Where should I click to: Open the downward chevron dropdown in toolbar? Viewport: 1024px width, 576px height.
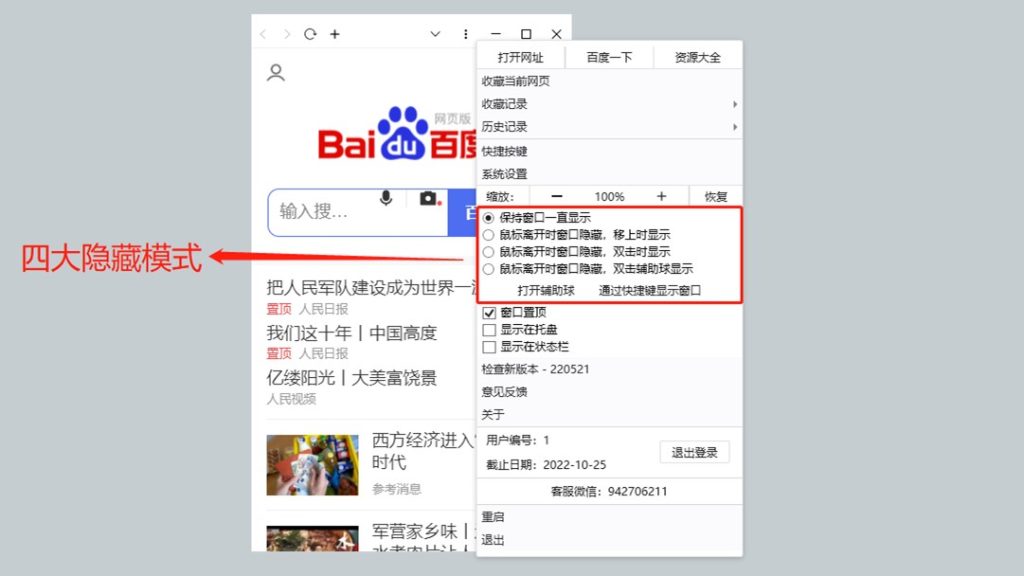(435, 34)
